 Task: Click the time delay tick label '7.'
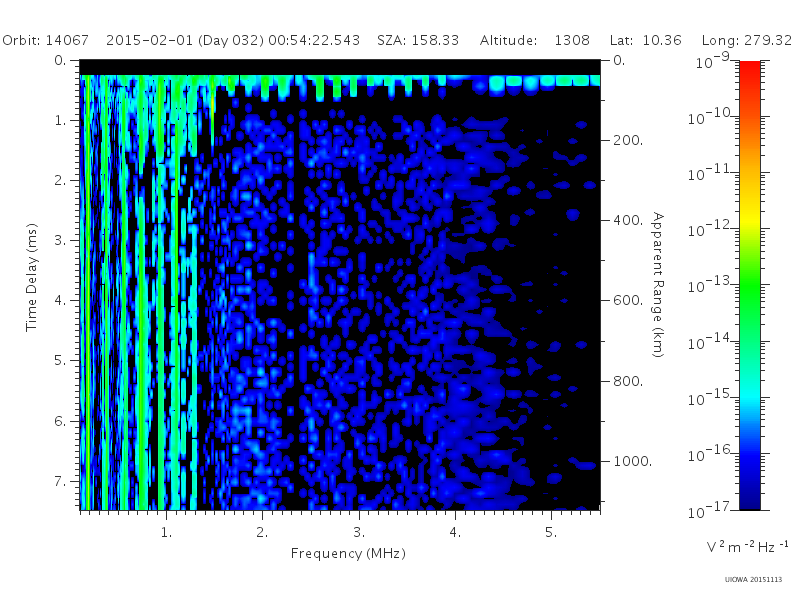(x=61, y=481)
